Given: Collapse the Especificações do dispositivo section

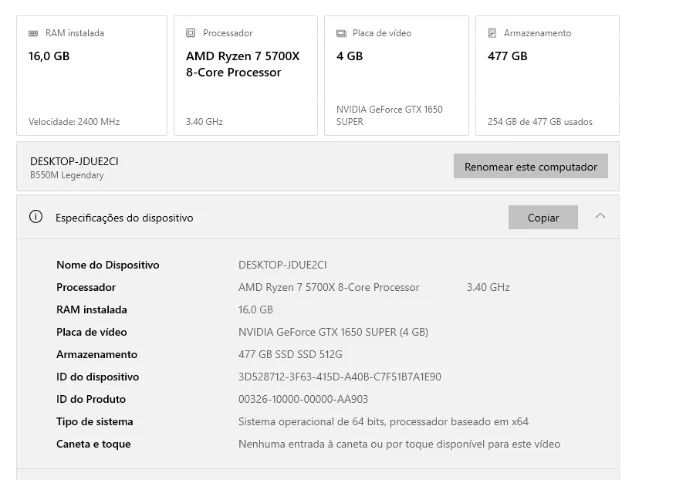Looking at the screenshot, I should pos(600,216).
